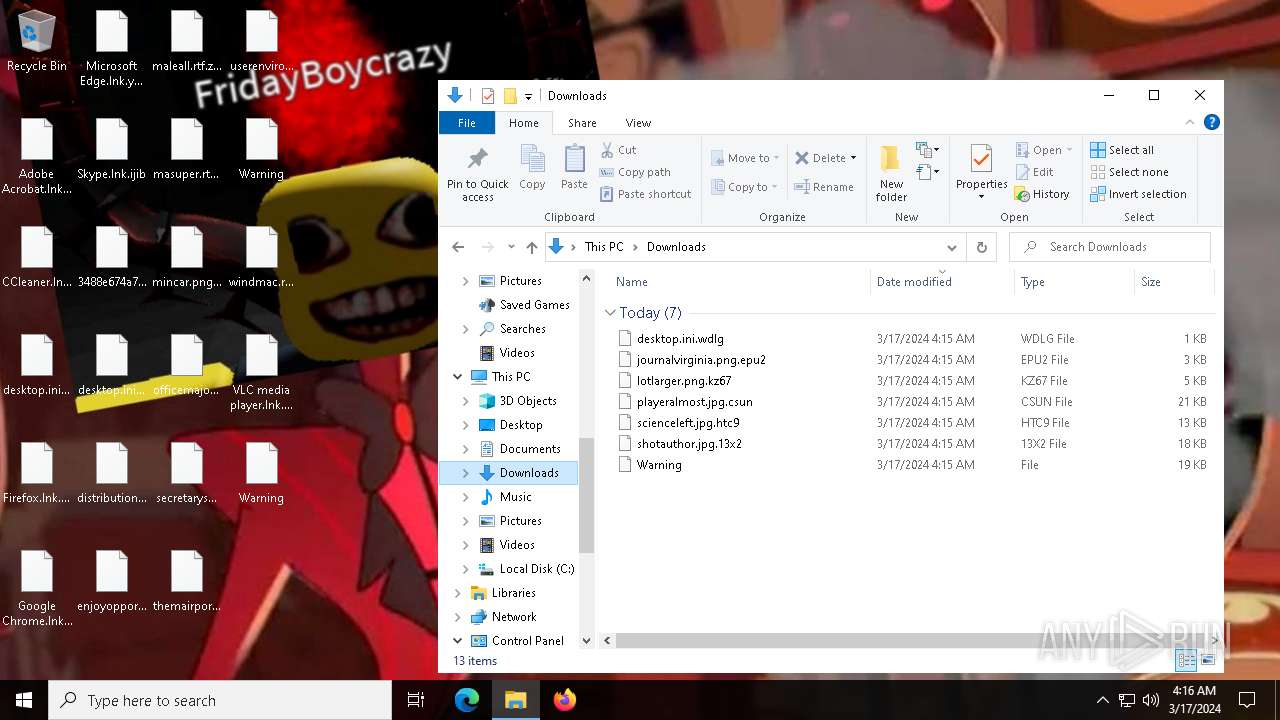Go up one folder level arrow
Viewport: 1280px width, 720px height.
tap(532, 247)
